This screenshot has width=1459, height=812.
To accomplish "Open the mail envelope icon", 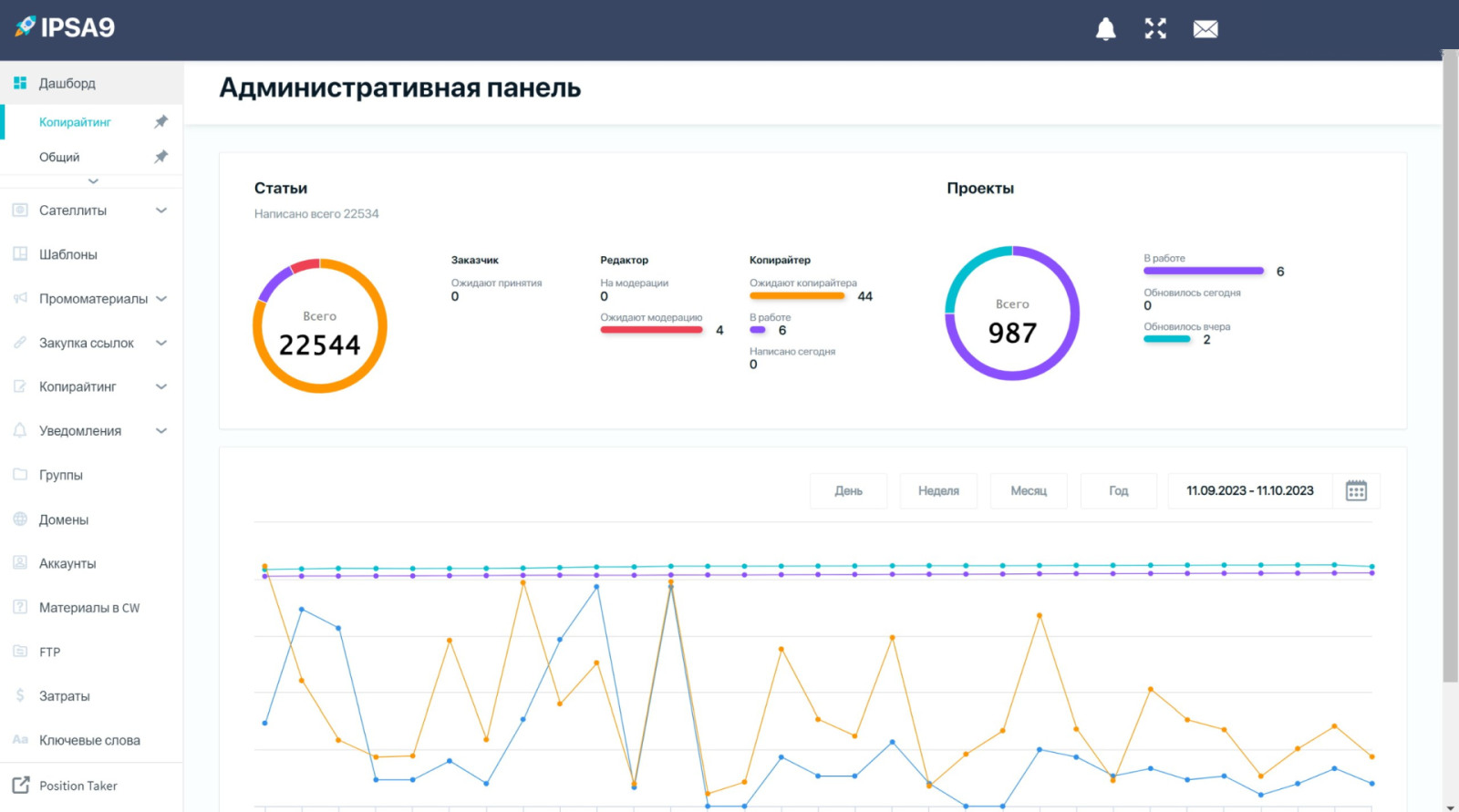I will pos(1205,29).
